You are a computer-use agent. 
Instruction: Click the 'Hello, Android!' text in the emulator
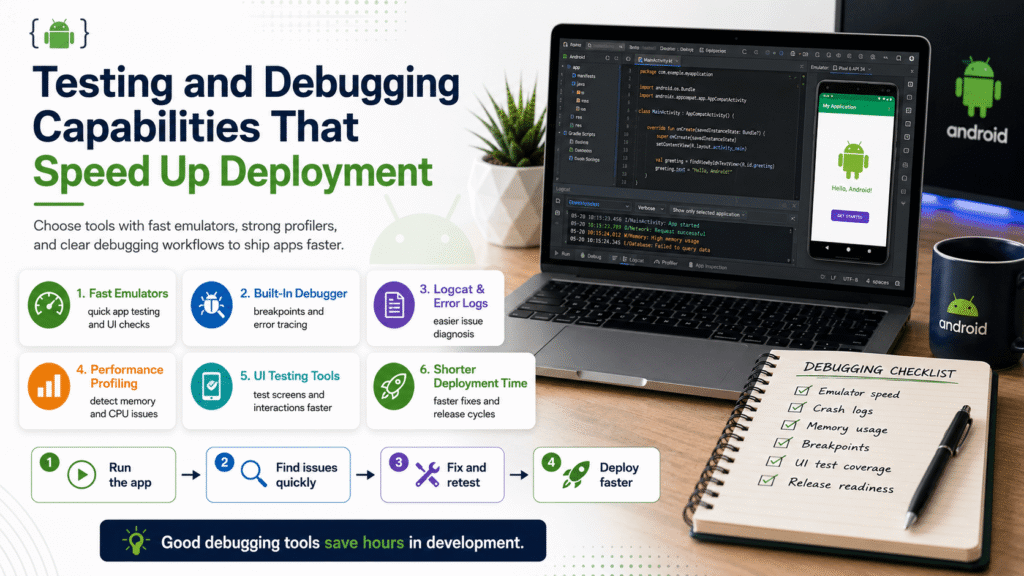coord(852,189)
